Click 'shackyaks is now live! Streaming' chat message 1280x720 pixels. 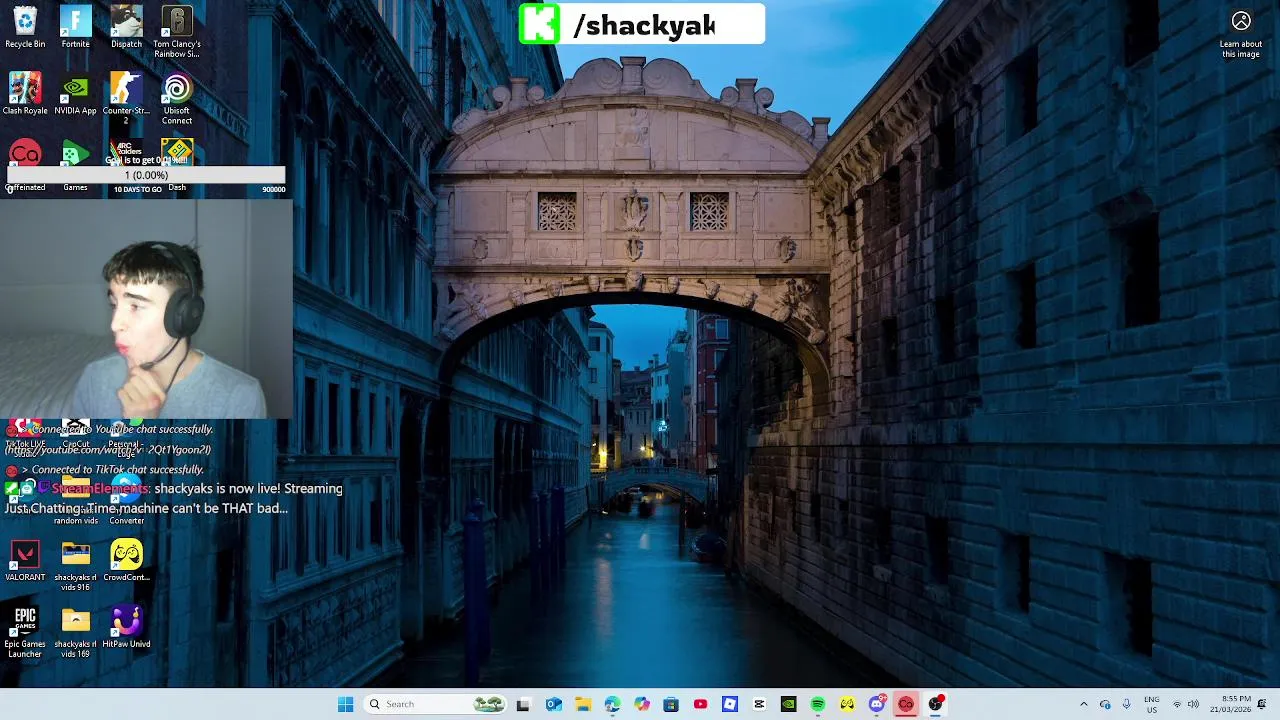248,488
